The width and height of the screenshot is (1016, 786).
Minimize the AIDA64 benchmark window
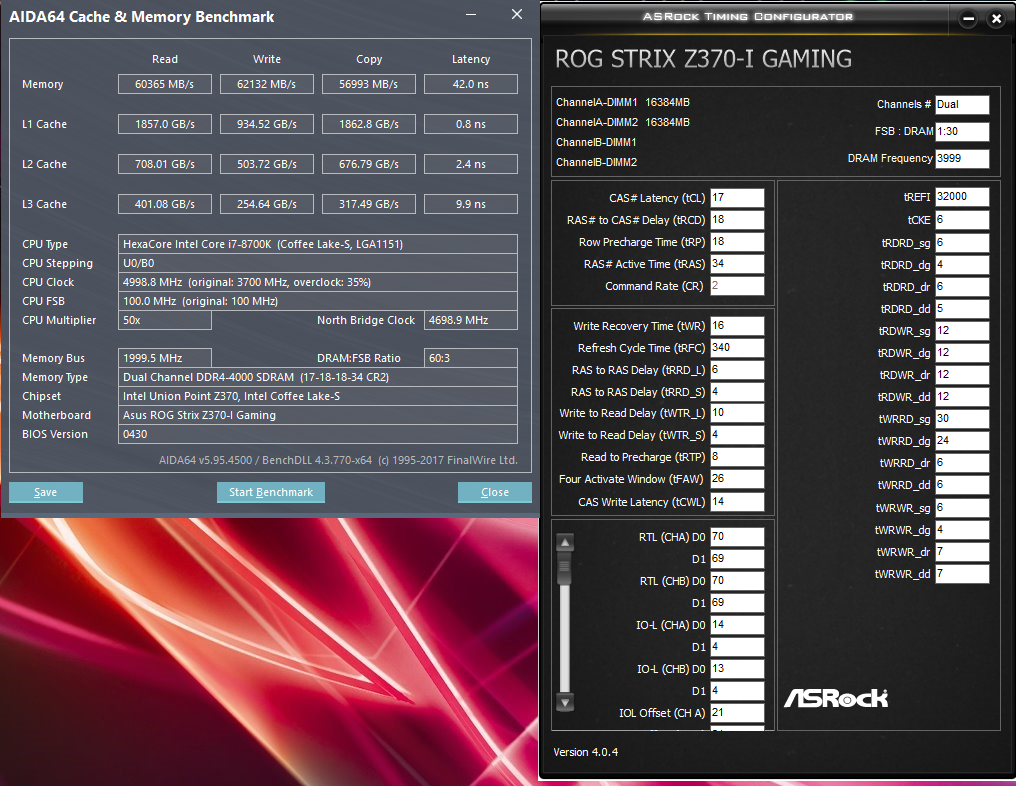[x=471, y=14]
